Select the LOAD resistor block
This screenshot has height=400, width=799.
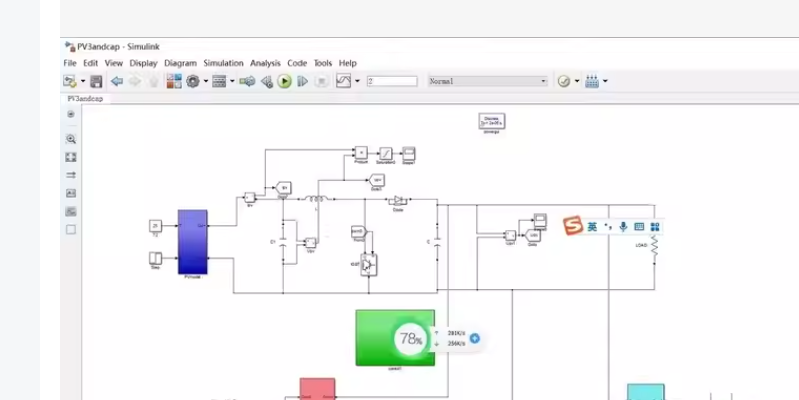click(x=654, y=249)
